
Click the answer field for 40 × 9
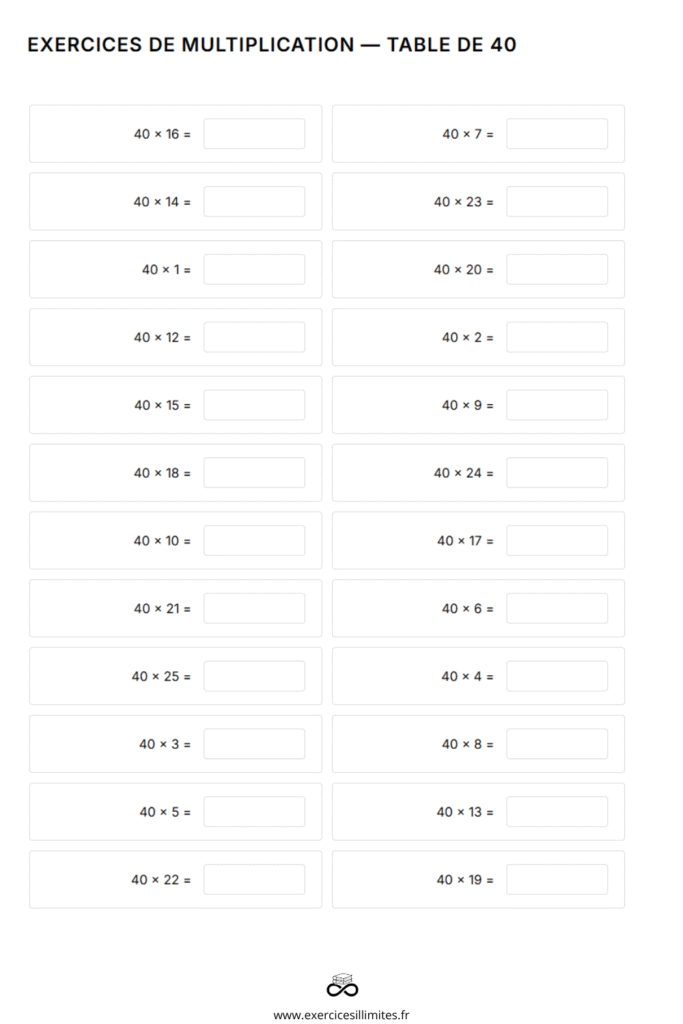click(557, 405)
